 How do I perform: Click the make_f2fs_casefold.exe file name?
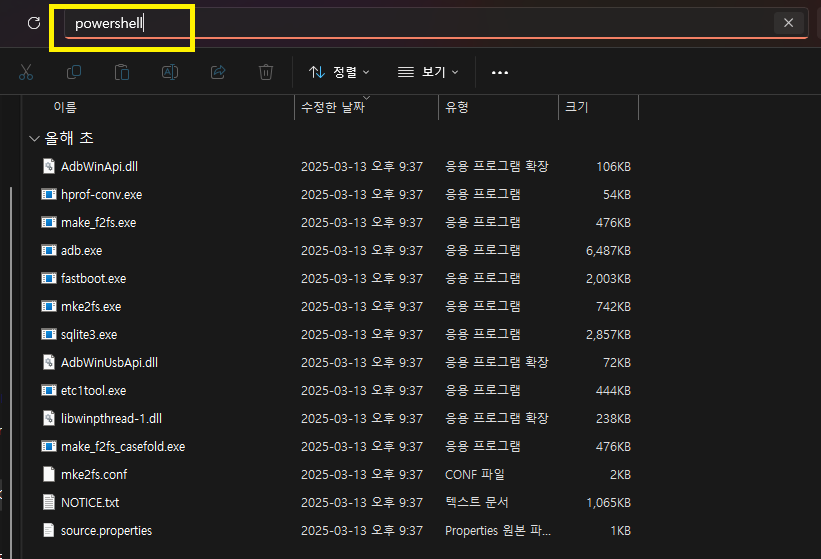pyautogui.click(x=123, y=446)
